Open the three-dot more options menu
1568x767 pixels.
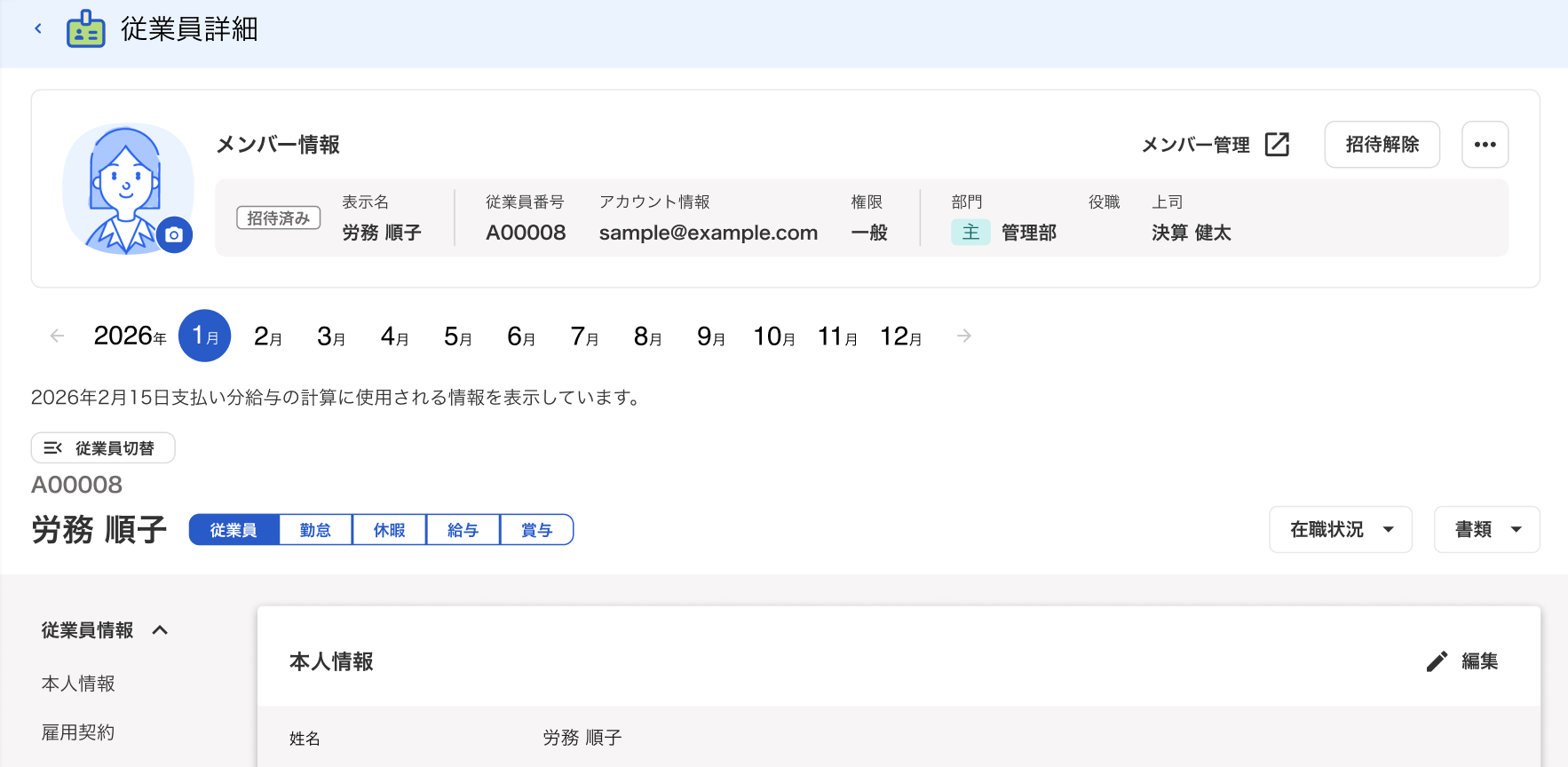(1485, 145)
